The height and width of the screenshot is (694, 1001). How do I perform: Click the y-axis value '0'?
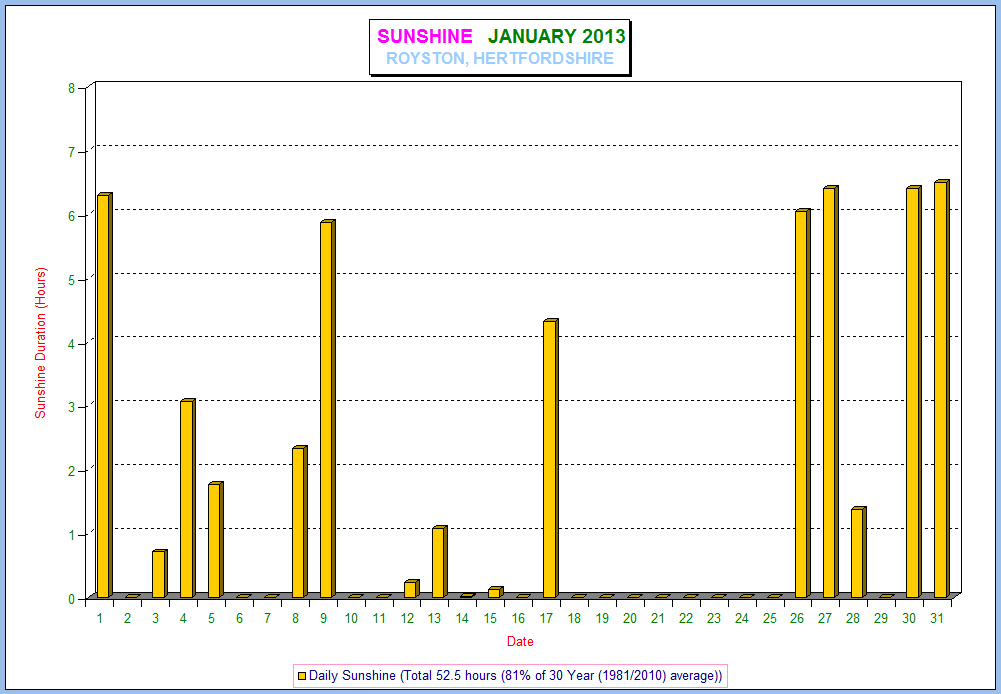pyautogui.click(x=72, y=598)
